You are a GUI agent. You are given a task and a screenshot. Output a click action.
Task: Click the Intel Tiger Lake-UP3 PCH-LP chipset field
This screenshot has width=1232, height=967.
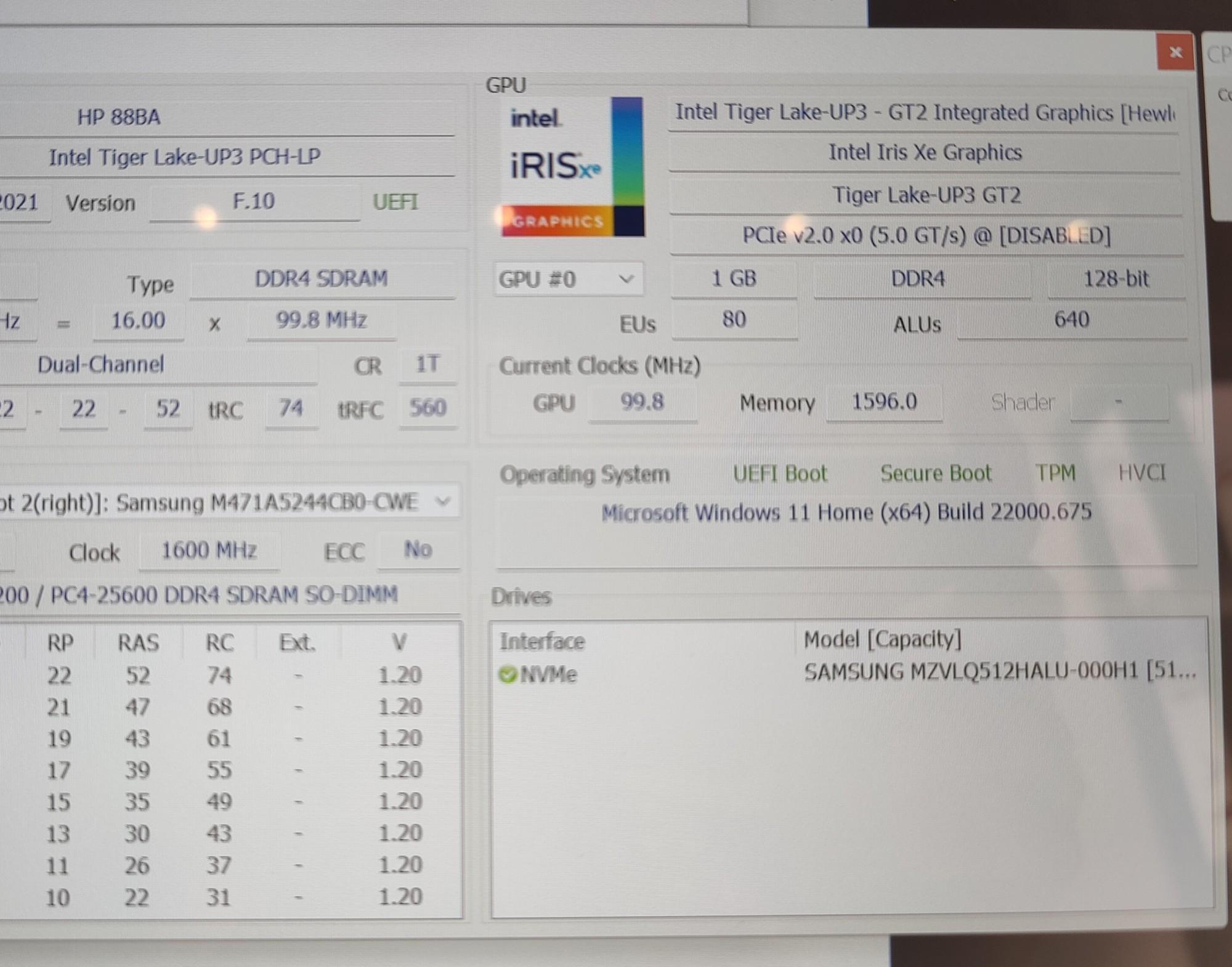pyautogui.click(x=227, y=158)
